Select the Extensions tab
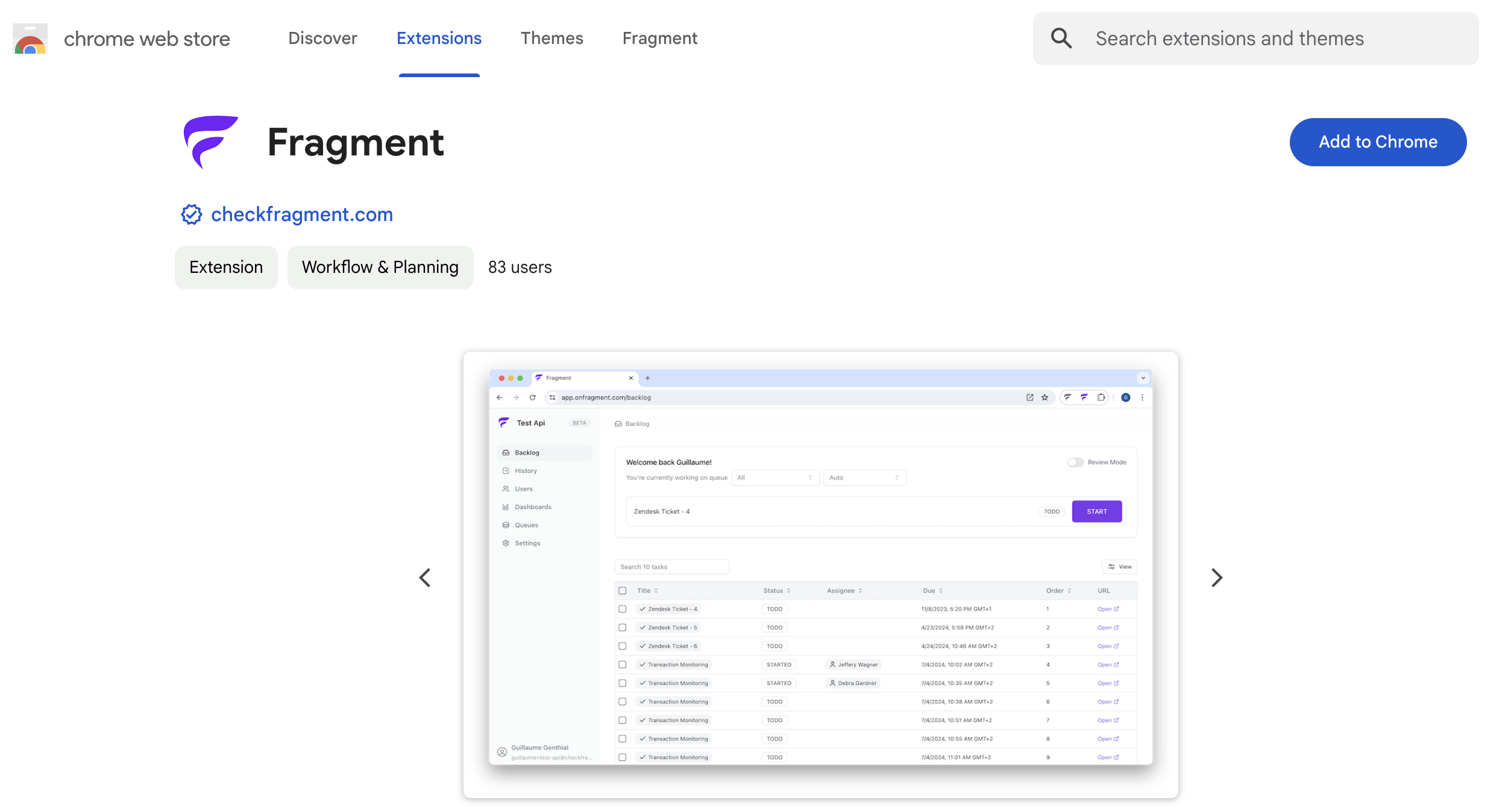Image resolution: width=1508 pixels, height=812 pixels. (439, 39)
